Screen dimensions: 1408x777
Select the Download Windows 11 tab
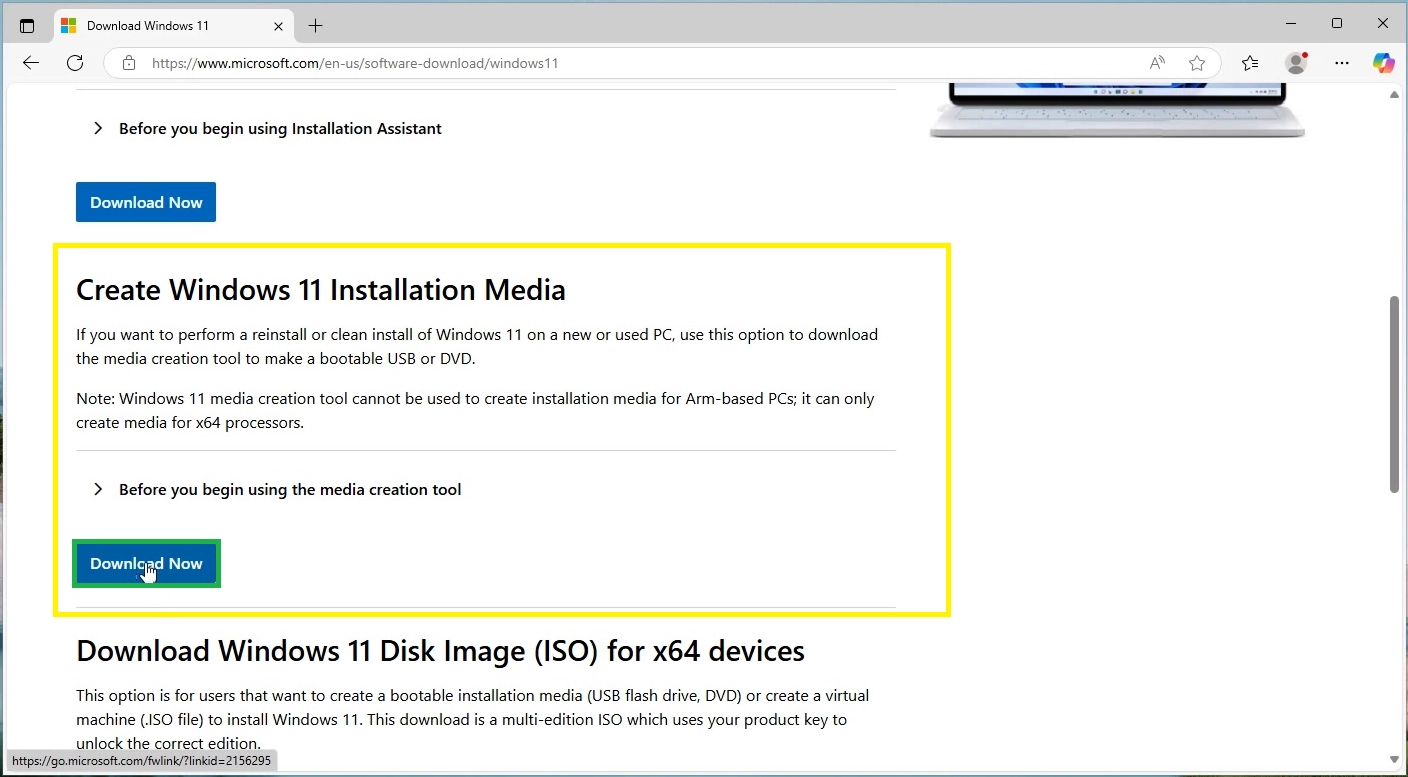click(174, 26)
